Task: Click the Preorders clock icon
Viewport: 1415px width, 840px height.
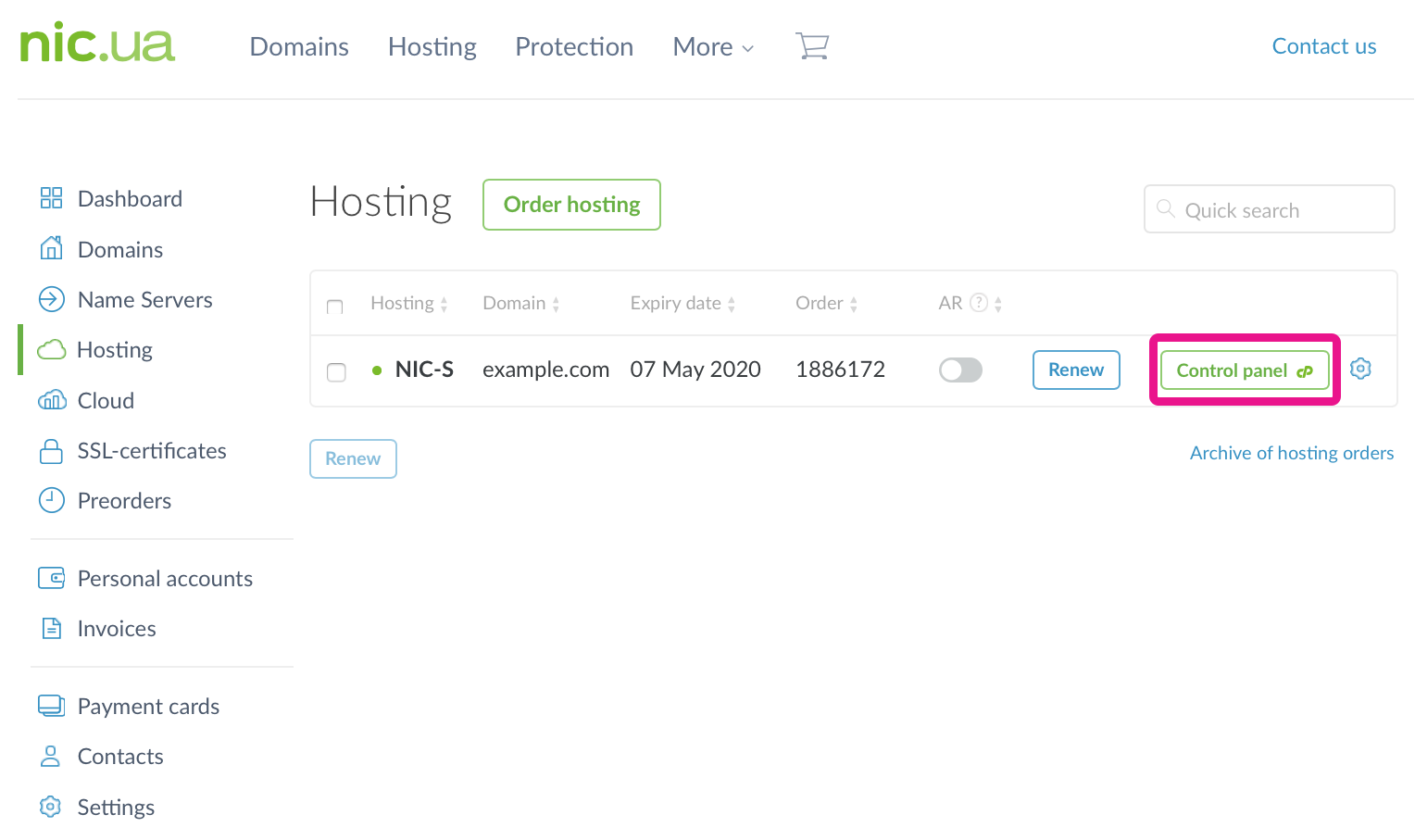Action: pos(51,500)
